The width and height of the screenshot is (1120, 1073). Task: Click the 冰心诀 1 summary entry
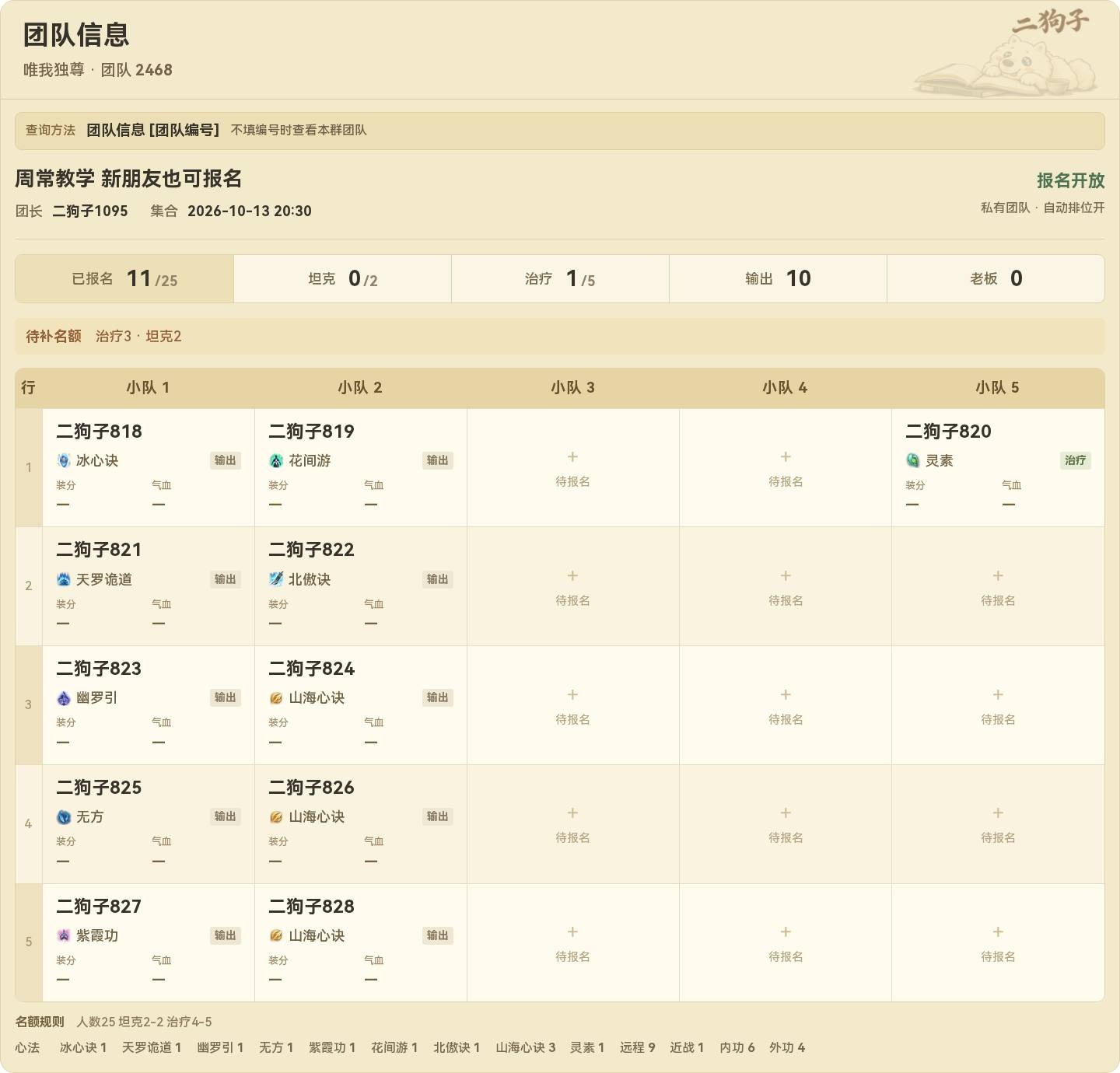click(83, 1047)
